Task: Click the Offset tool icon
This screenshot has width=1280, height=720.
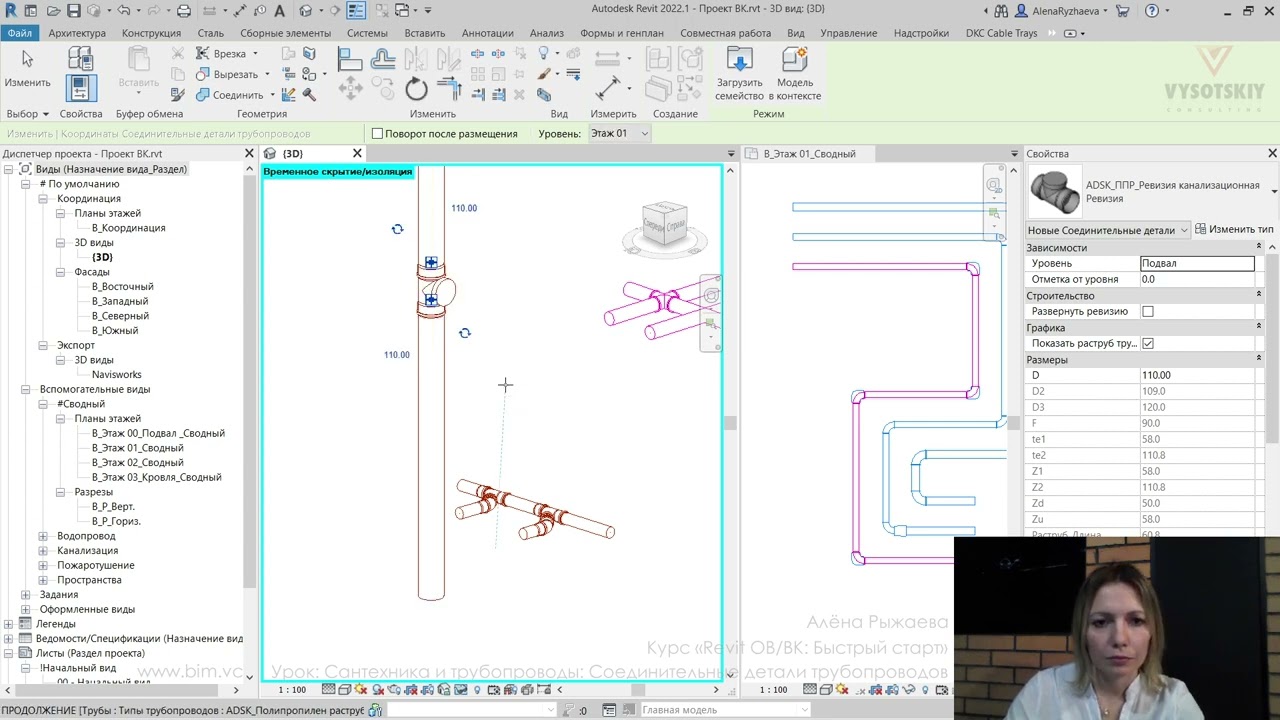Action: (383, 60)
